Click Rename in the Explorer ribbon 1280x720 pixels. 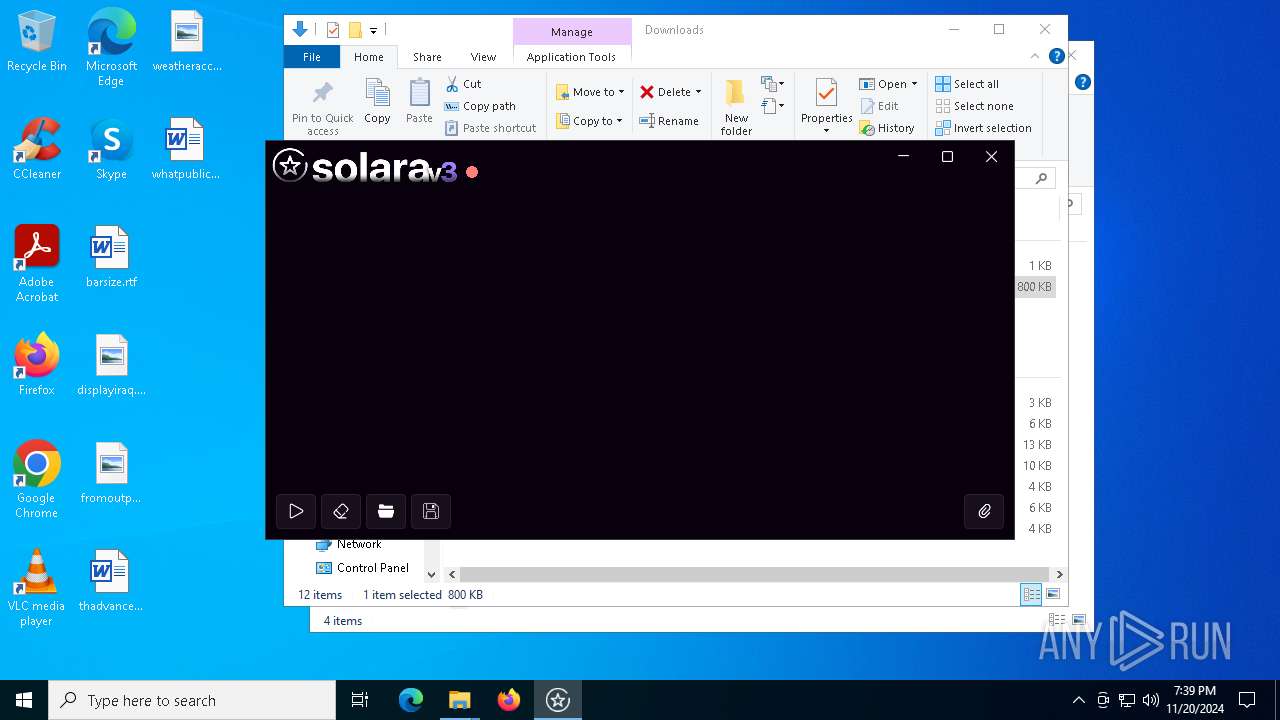tap(669, 121)
